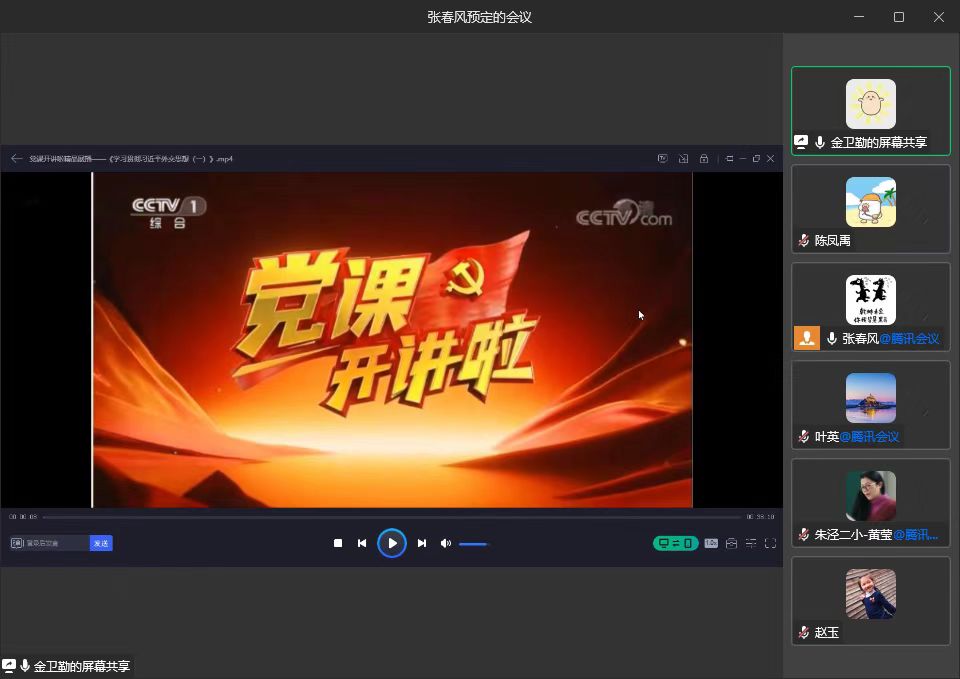This screenshot has height=679, width=960.
Task: Adjust the blue volume slider
Action: pos(473,544)
